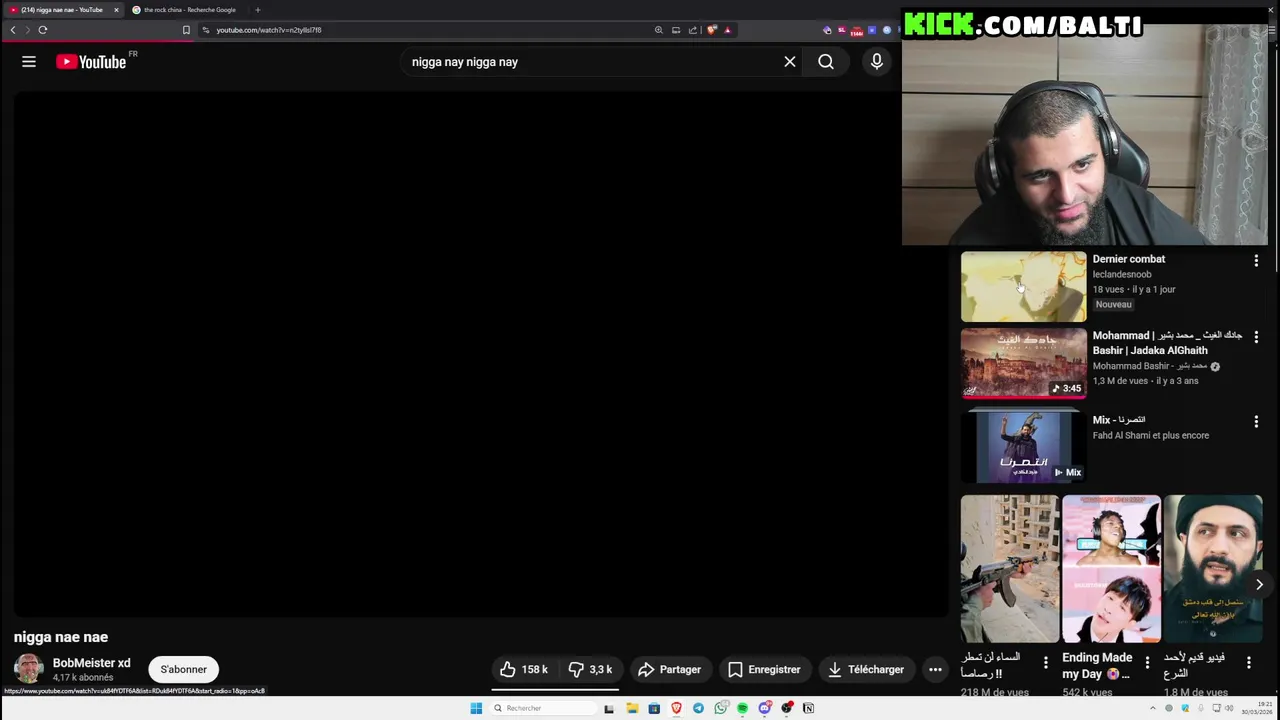
Task: Expand hidden system tray icons chevron
Action: tap(1153, 708)
